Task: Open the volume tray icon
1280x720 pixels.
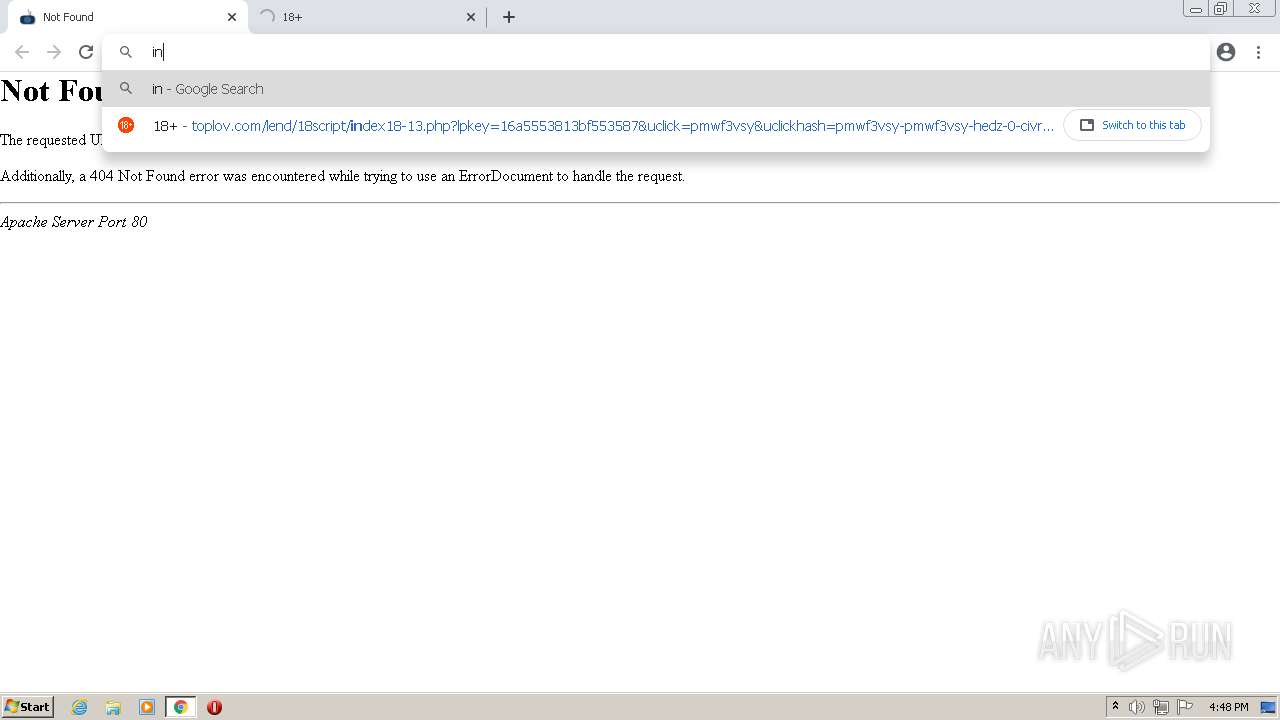Action: 1137,707
